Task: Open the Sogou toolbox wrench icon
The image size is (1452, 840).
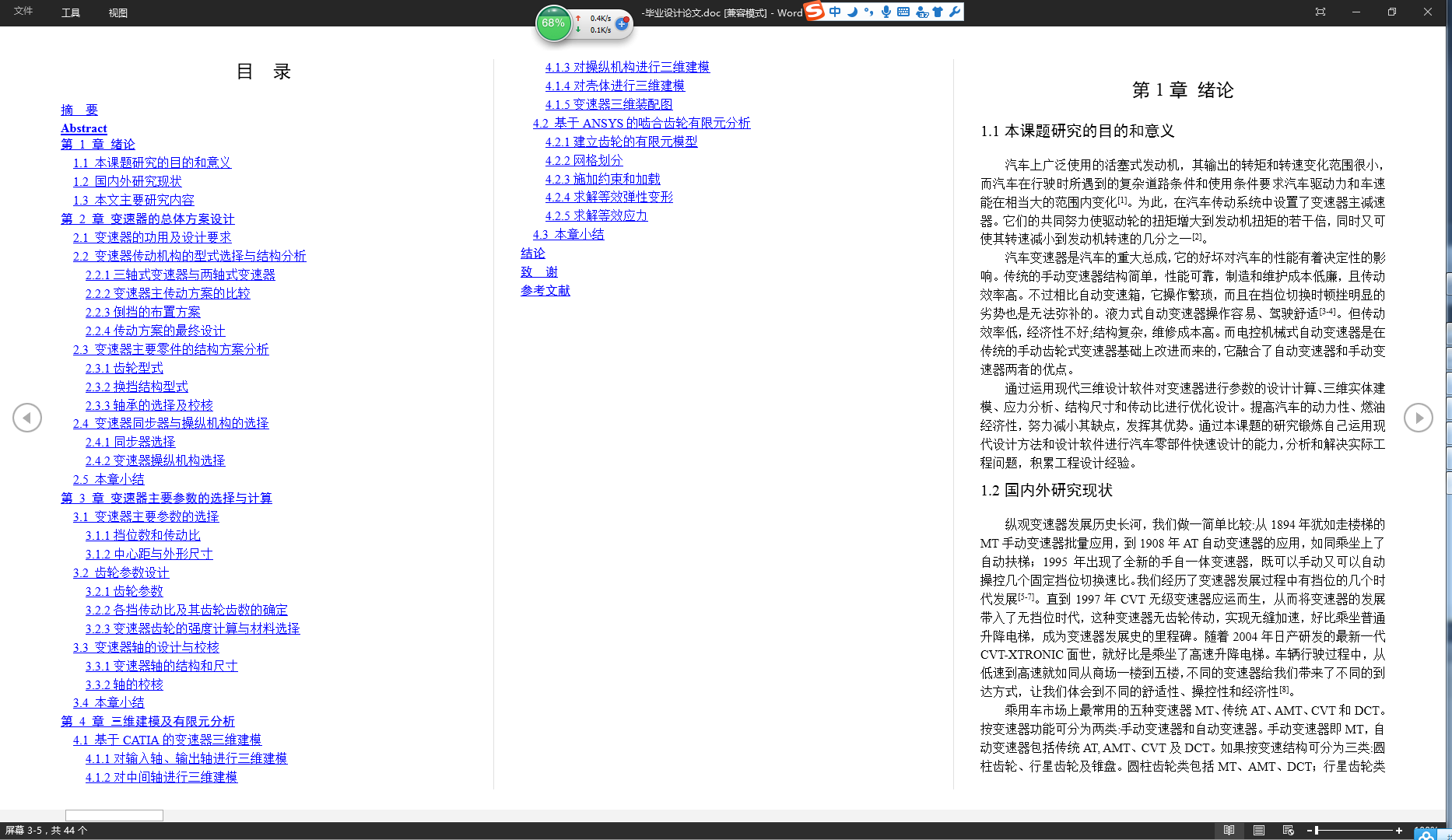Action: (x=954, y=12)
